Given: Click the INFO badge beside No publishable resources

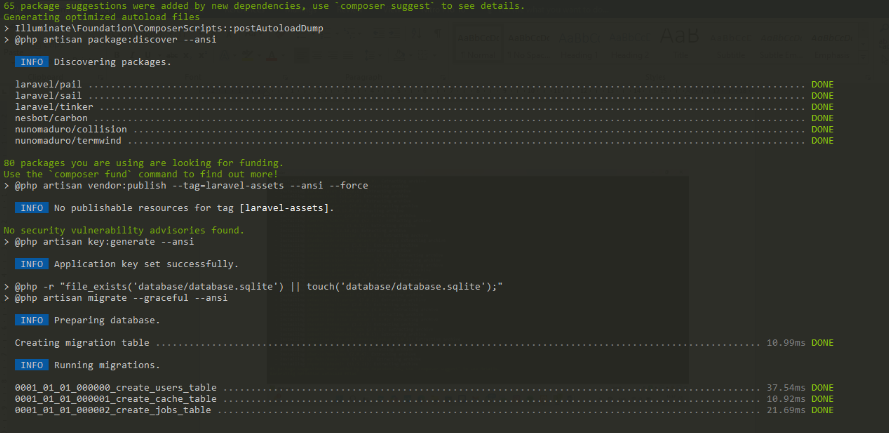Looking at the screenshot, I should pos(31,208).
